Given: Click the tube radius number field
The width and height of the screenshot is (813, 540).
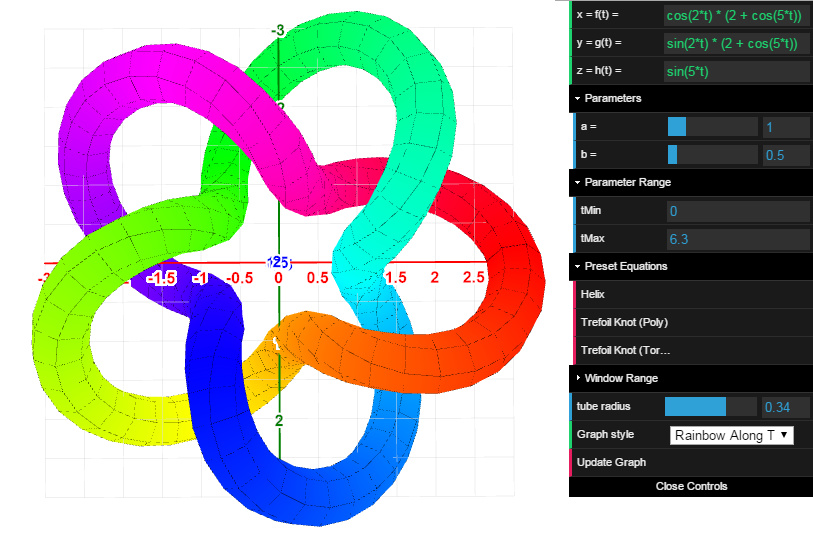Looking at the screenshot, I should (785, 407).
